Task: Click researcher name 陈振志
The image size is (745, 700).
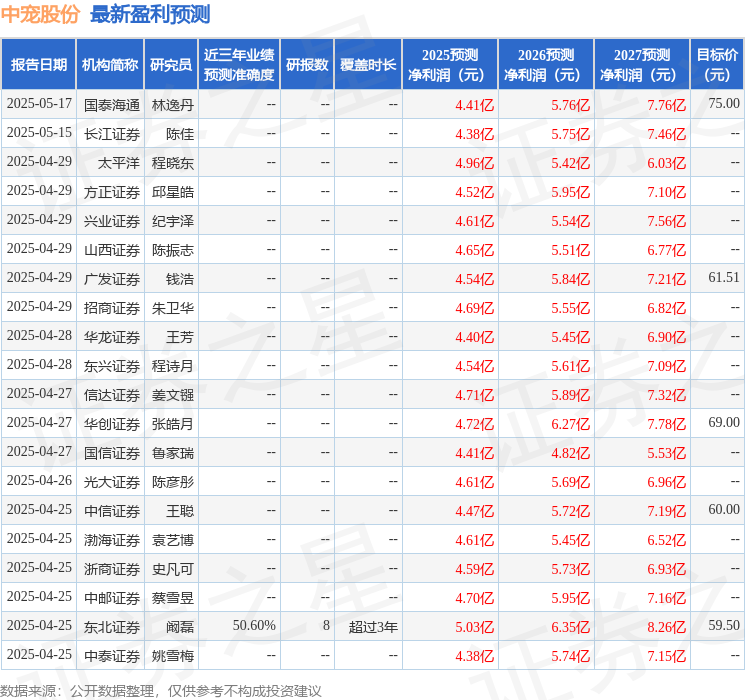Action: tap(173, 250)
